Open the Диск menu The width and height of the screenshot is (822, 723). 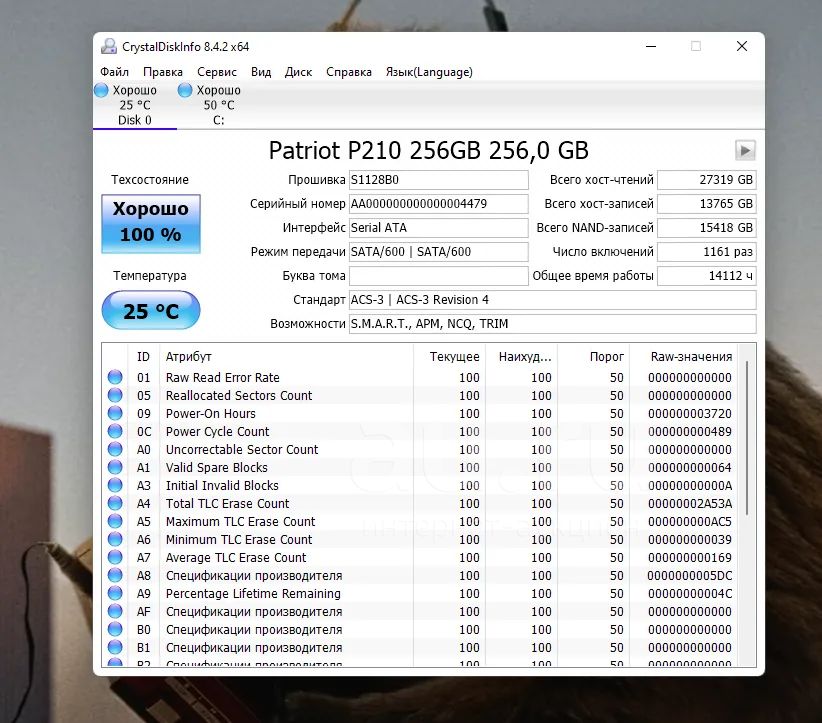(x=298, y=72)
